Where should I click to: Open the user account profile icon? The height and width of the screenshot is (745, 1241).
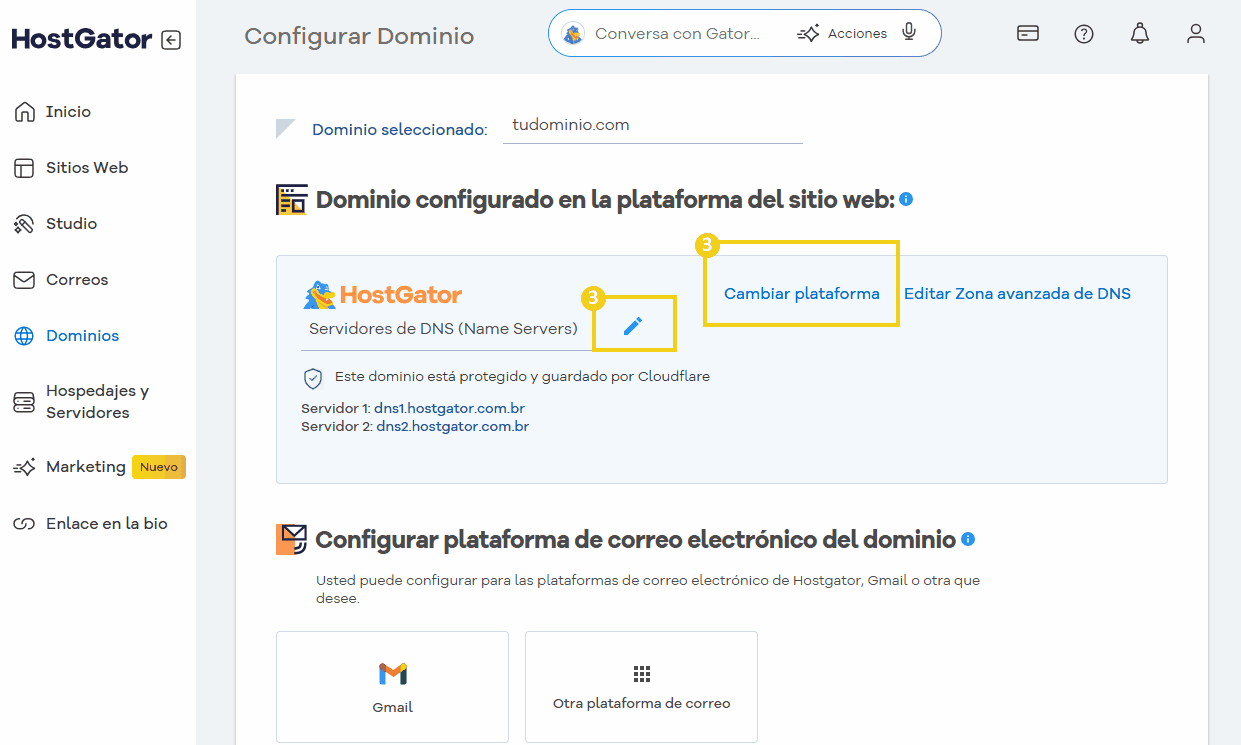click(1195, 34)
